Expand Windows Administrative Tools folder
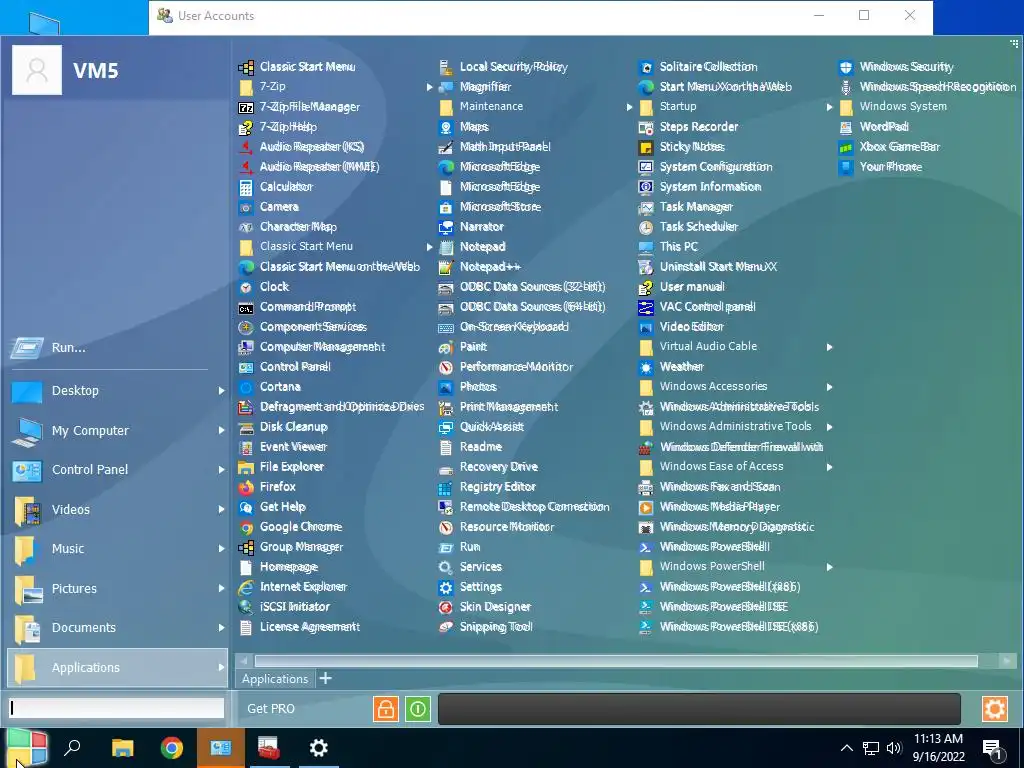The image size is (1024, 768). 735,427
